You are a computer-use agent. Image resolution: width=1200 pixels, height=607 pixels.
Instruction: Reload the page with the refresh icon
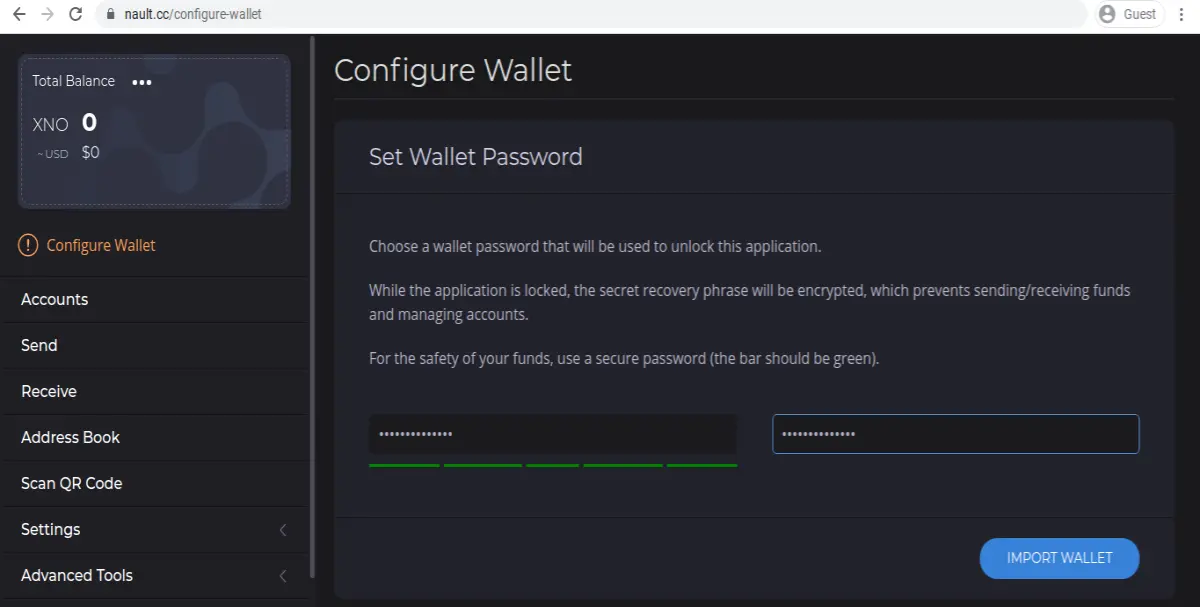coord(75,15)
